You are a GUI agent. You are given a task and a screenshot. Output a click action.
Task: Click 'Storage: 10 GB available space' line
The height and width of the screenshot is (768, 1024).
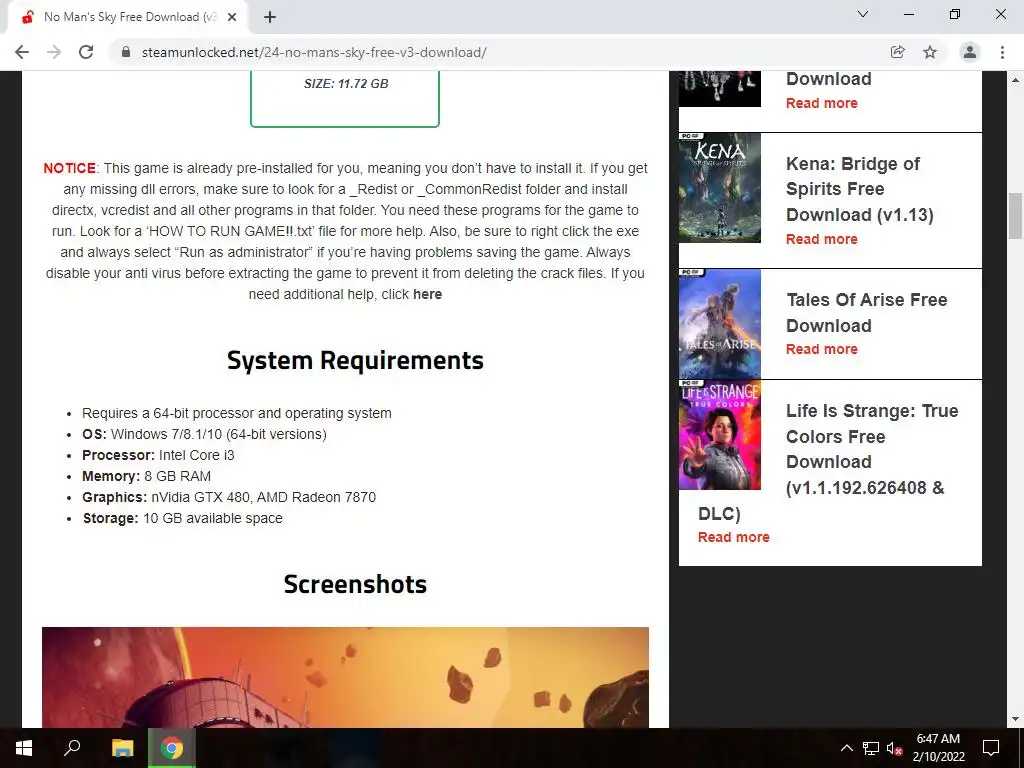click(x=182, y=518)
